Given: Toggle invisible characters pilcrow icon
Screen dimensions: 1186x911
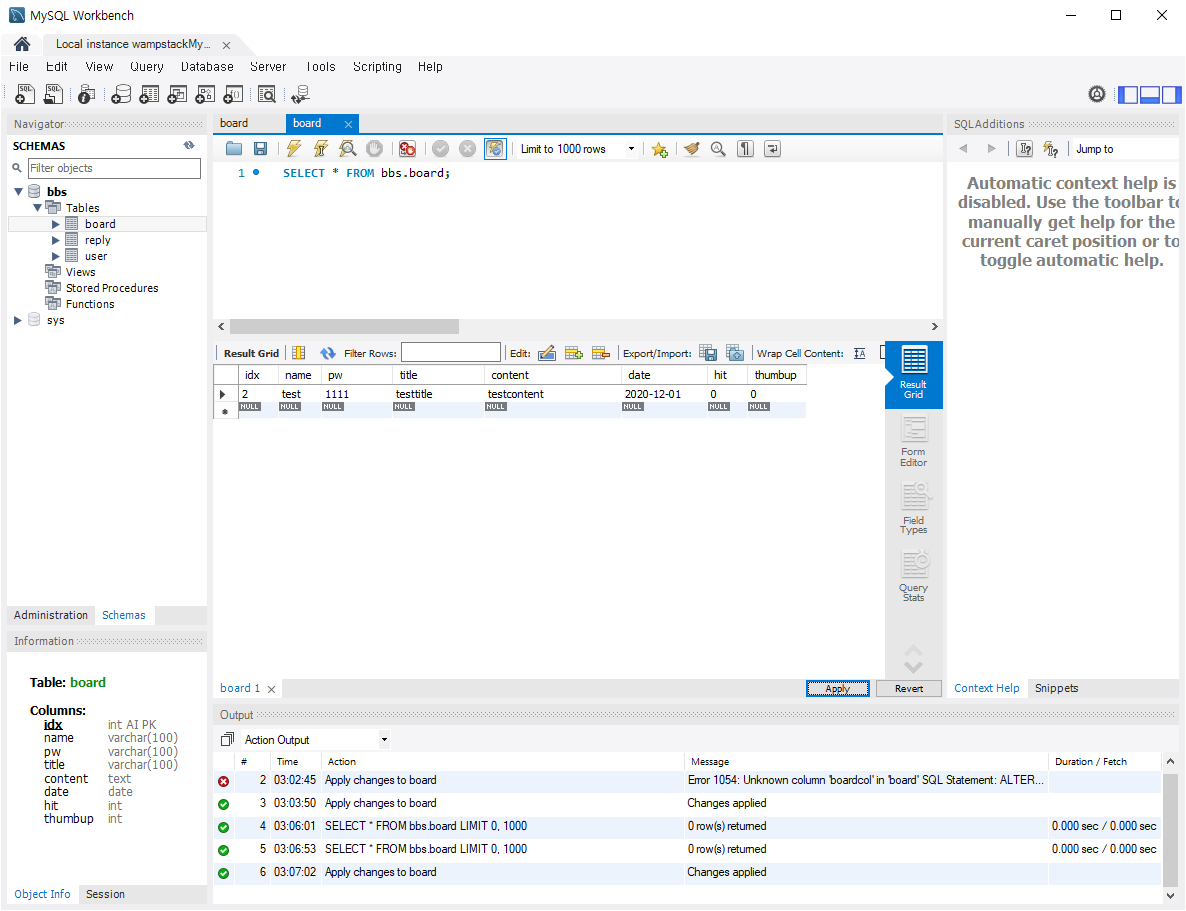Looking at the screenshot, I should point(745,149).
